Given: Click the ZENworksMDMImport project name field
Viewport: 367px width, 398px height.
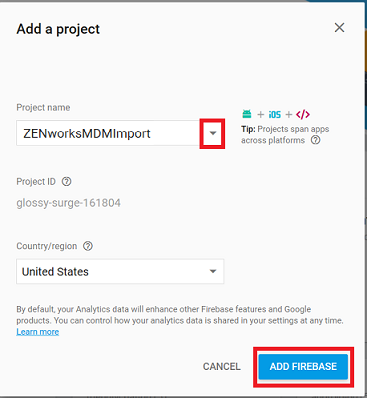Looking at the screenshot, I should click(108, 133).
